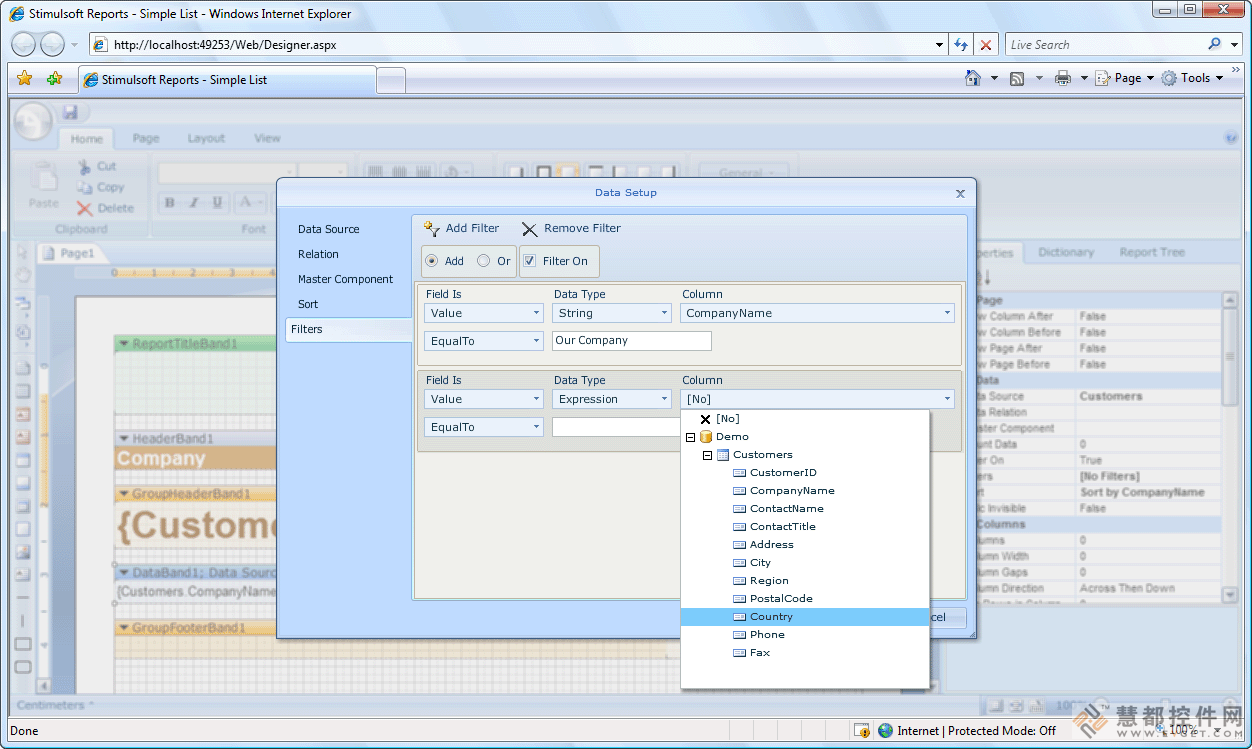1252x749 pixels.
Task: Click the Delete red X icon in ribbon
Action: [85, 208]
